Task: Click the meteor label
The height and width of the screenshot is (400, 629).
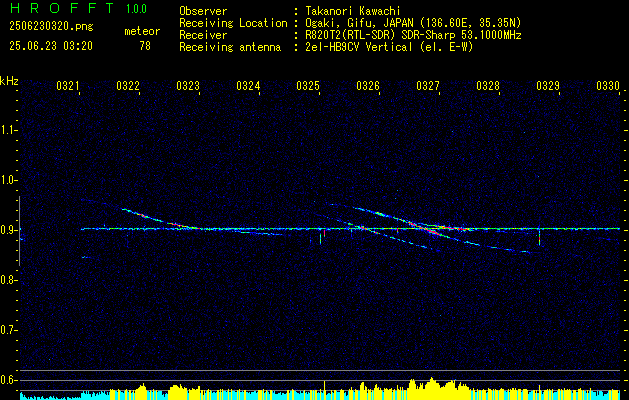Action: (x=142, y=31)
